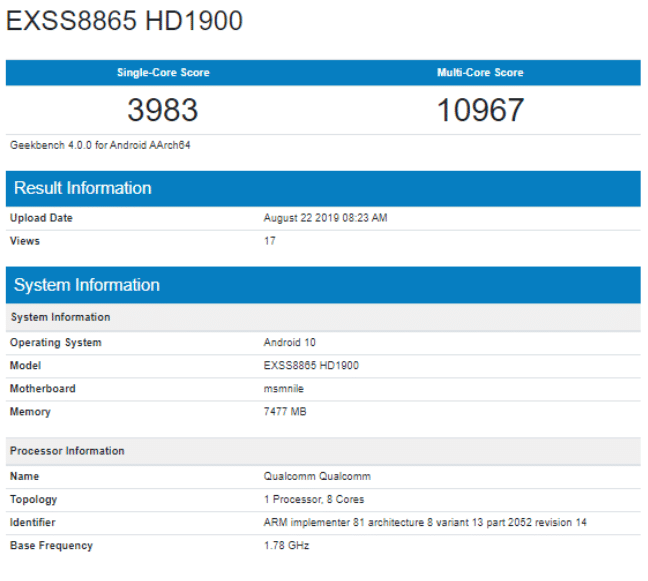
Task: Click the Single-Core Score header
Action: 163,73
